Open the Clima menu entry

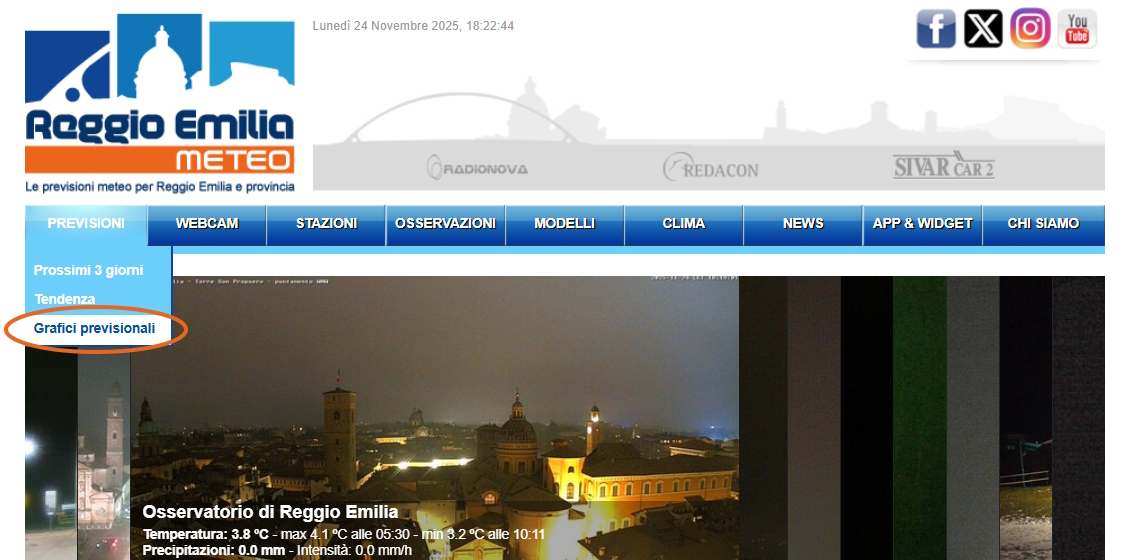[x=684, y=224]
